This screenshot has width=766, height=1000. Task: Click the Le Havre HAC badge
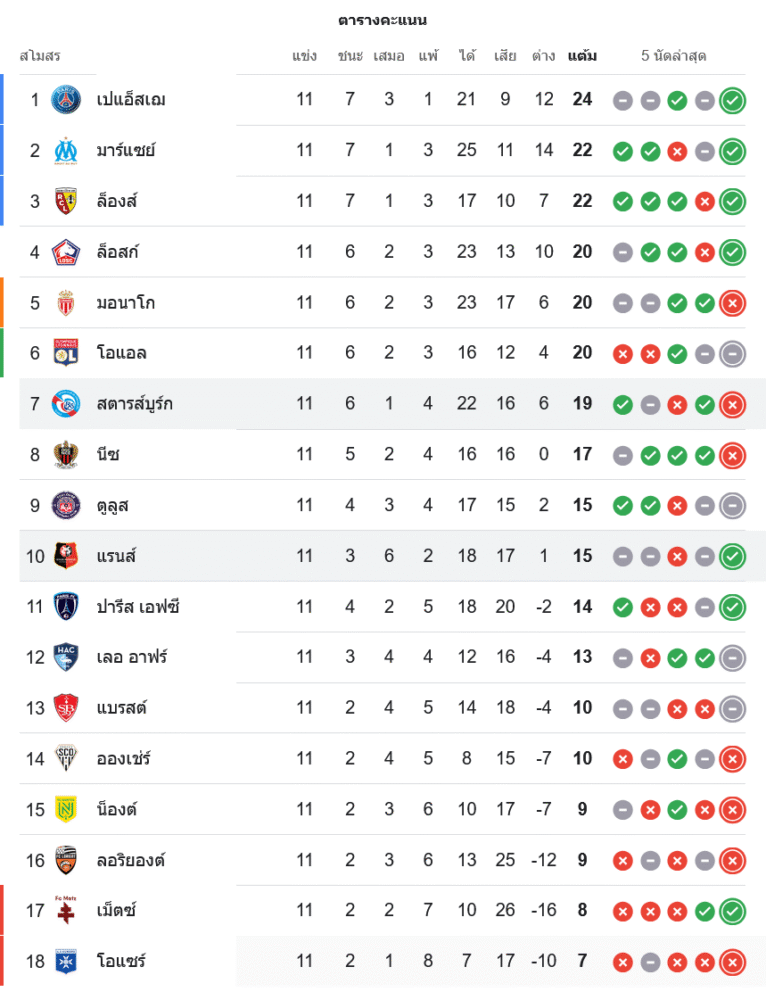click(x=66, y=657)
